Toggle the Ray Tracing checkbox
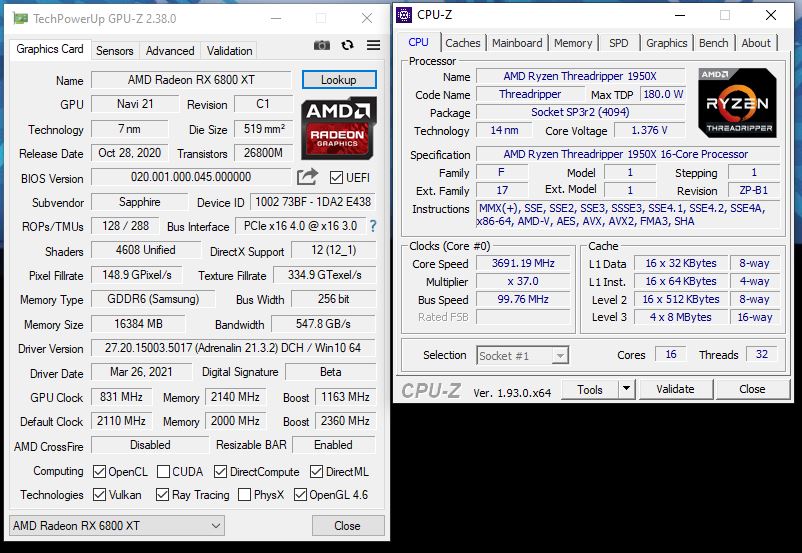 pyautogui.click(x=162, y=495)
